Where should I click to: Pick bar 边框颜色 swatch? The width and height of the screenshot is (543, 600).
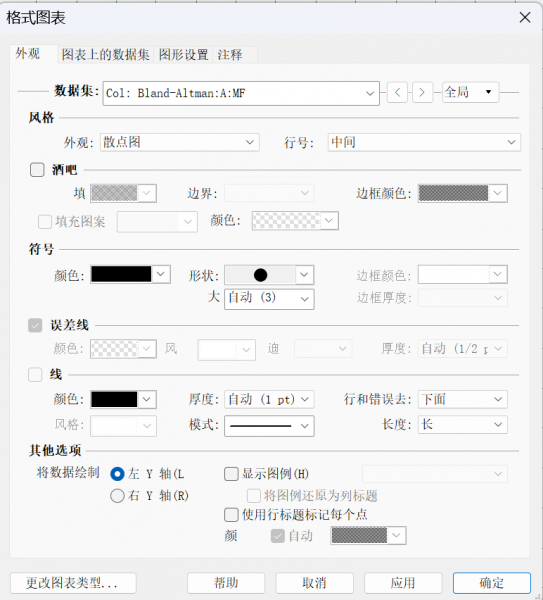[463, 193]
